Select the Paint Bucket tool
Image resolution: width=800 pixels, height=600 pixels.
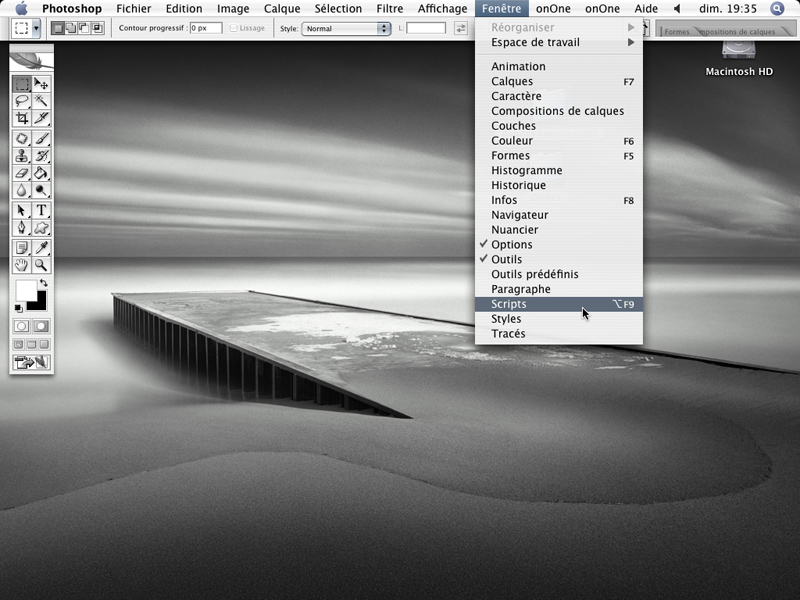[x=41, y=173]
